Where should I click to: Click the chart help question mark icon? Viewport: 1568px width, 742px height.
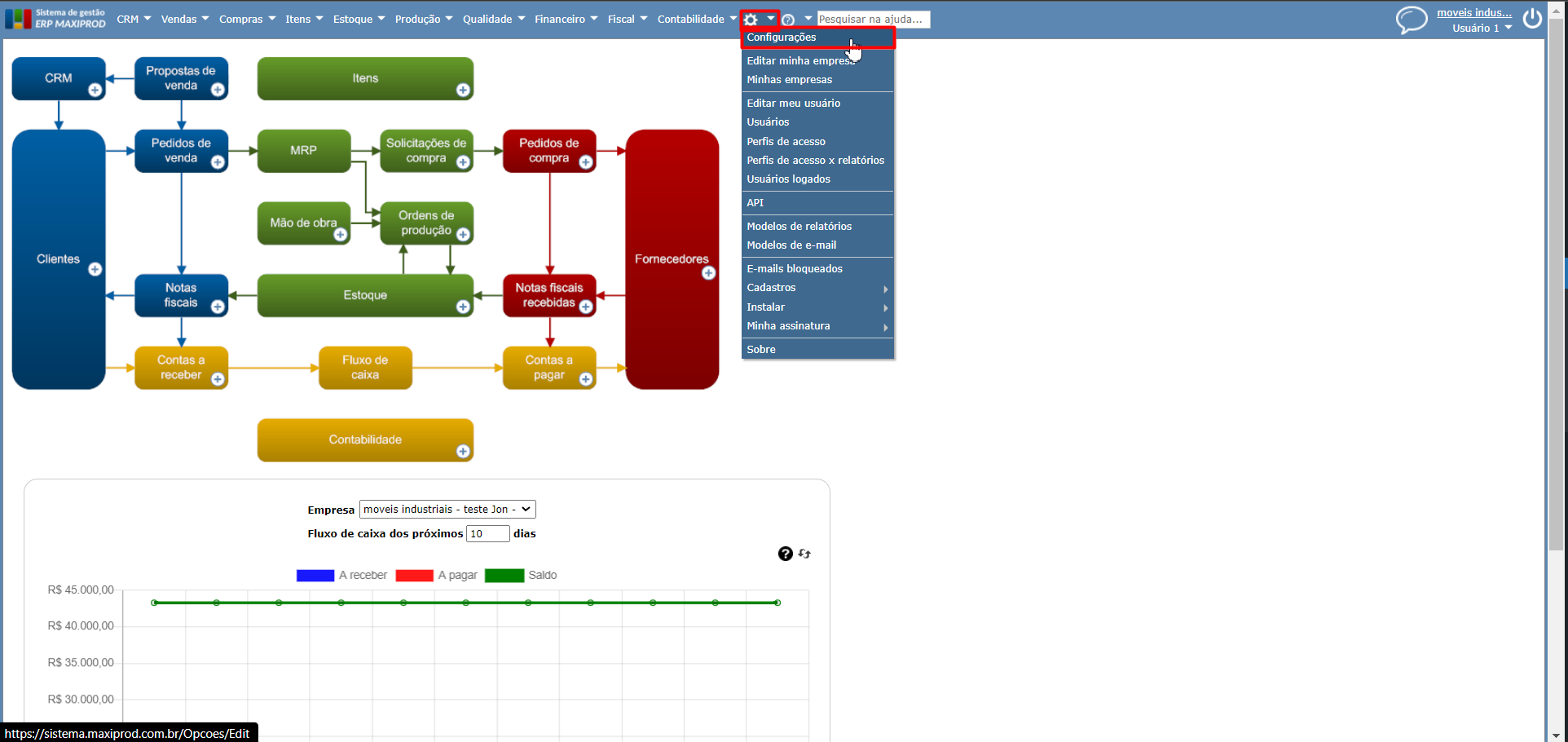coord(785,554)
